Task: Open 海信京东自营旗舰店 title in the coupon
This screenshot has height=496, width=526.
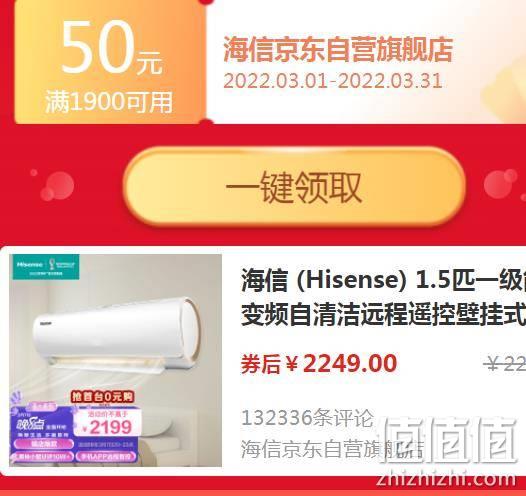Action: (x=338, y=50)
